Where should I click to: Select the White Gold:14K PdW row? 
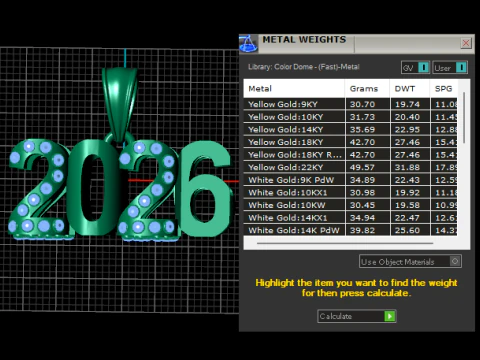point(350,230)
